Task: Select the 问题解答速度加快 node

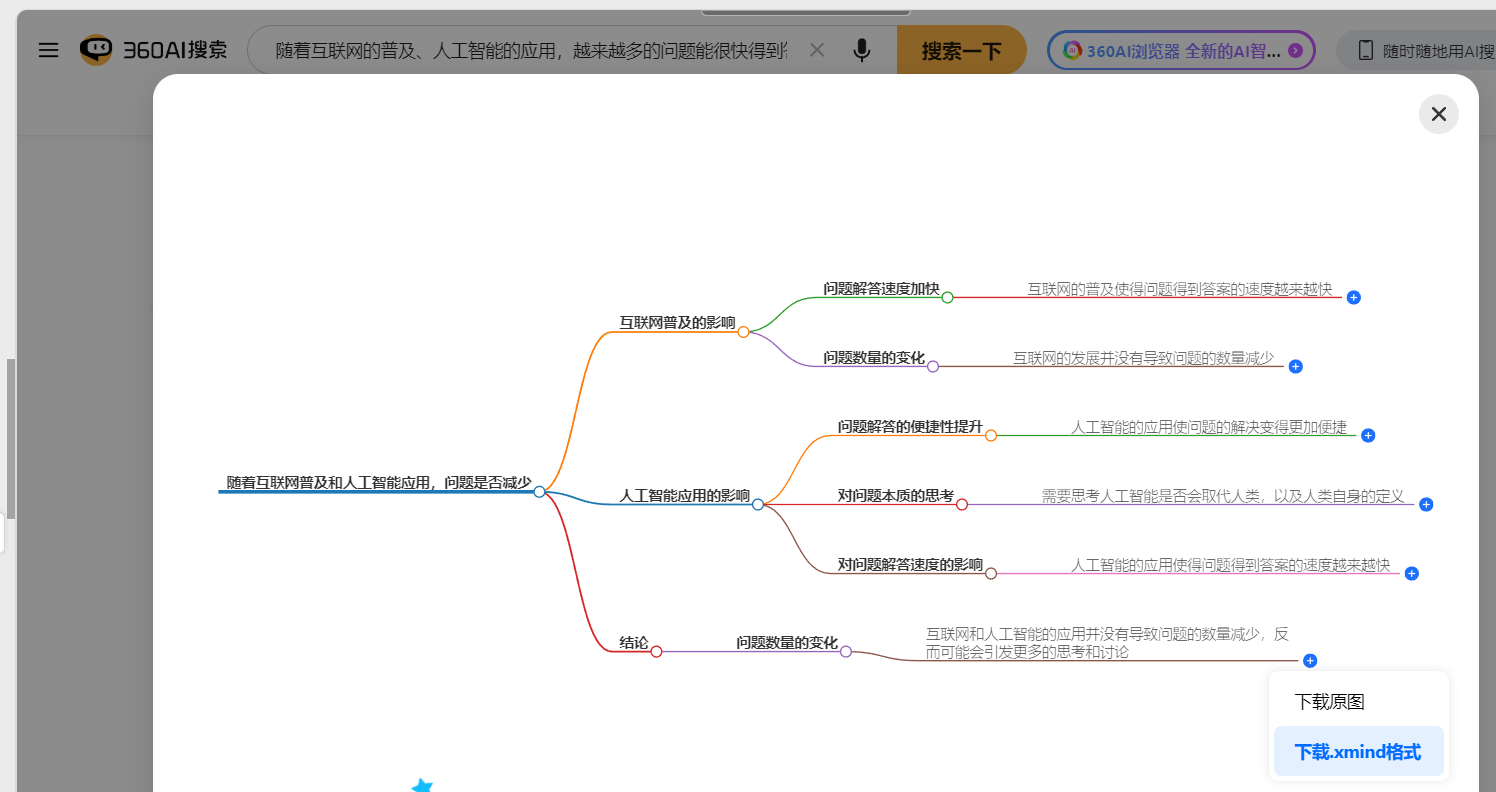Action: tap(880, 289)
